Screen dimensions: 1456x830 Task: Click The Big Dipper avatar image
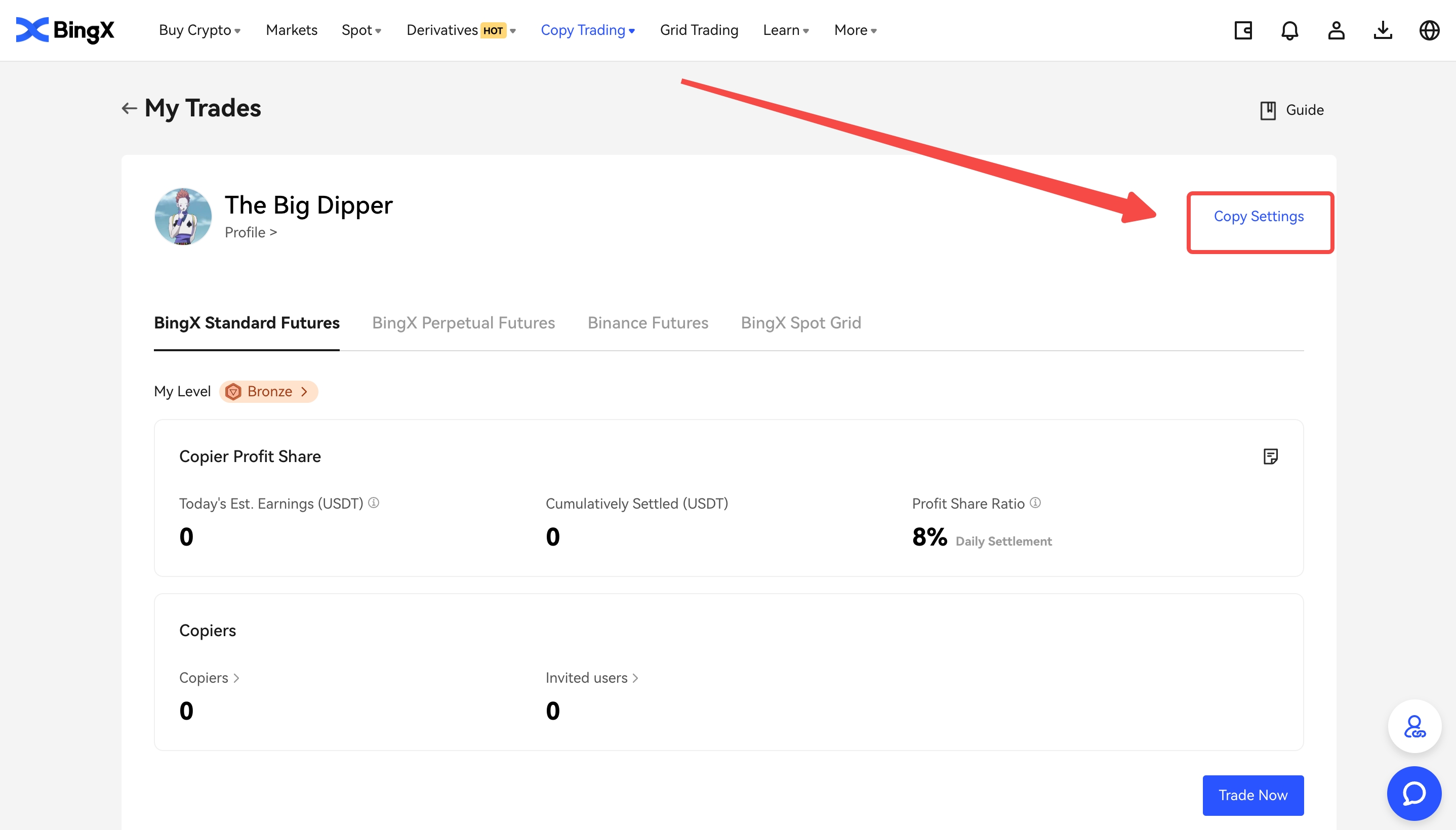pos(183,217)
